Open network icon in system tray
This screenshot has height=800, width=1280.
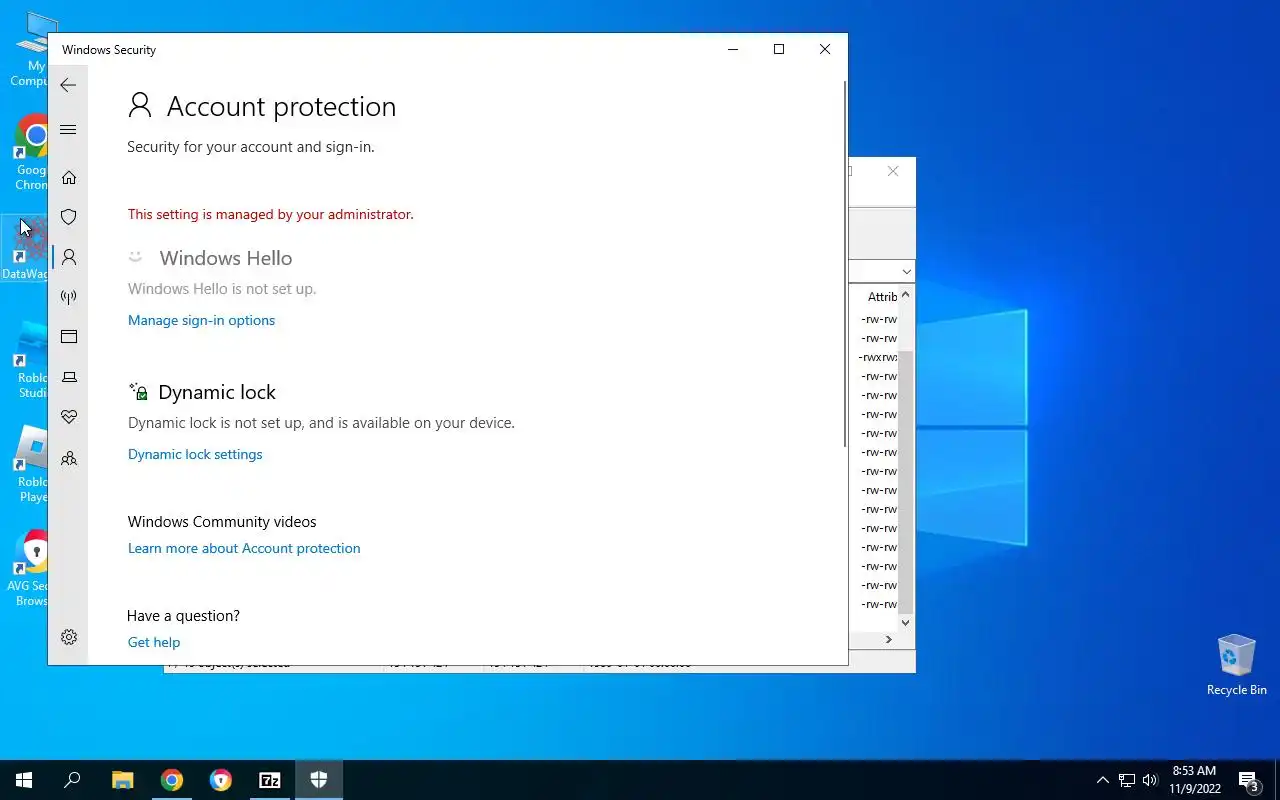pos(1127,780)
